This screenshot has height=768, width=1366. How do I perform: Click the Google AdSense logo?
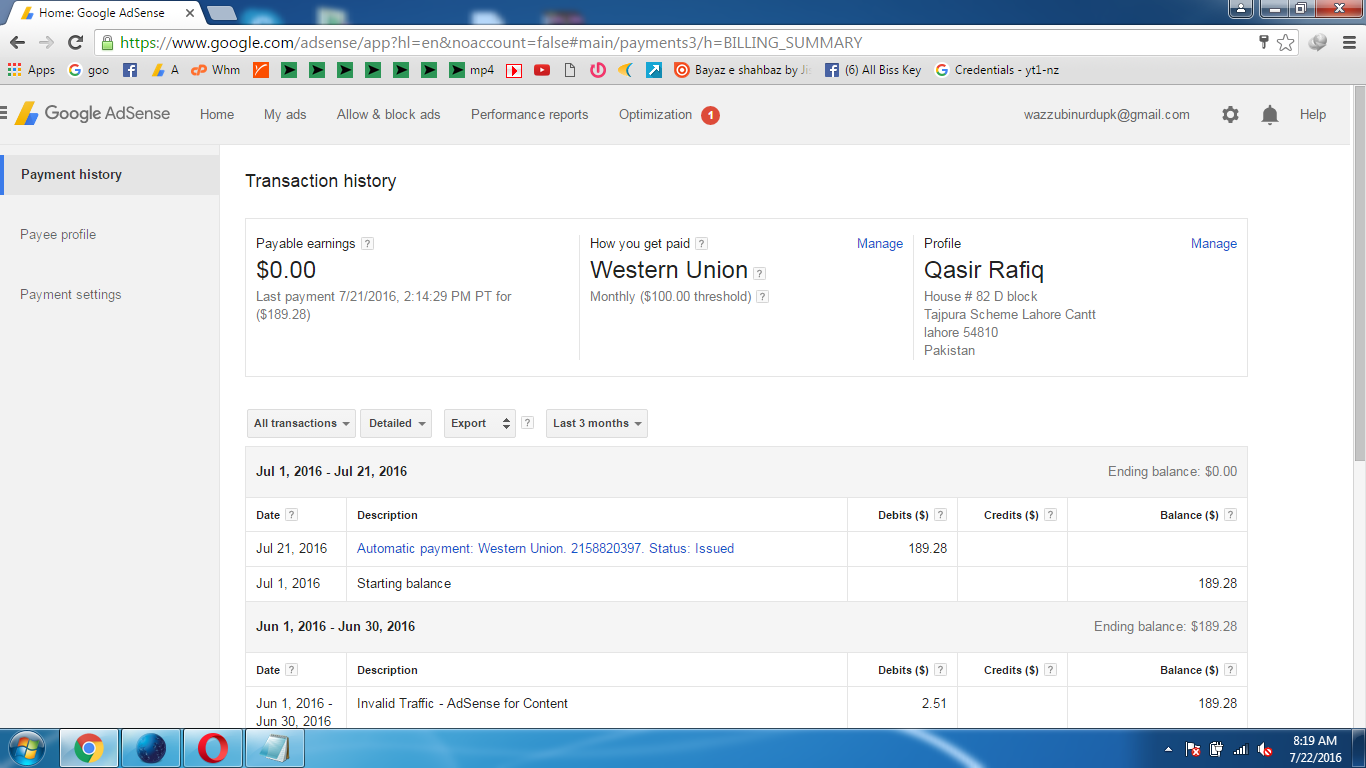[x=93, y=114]
